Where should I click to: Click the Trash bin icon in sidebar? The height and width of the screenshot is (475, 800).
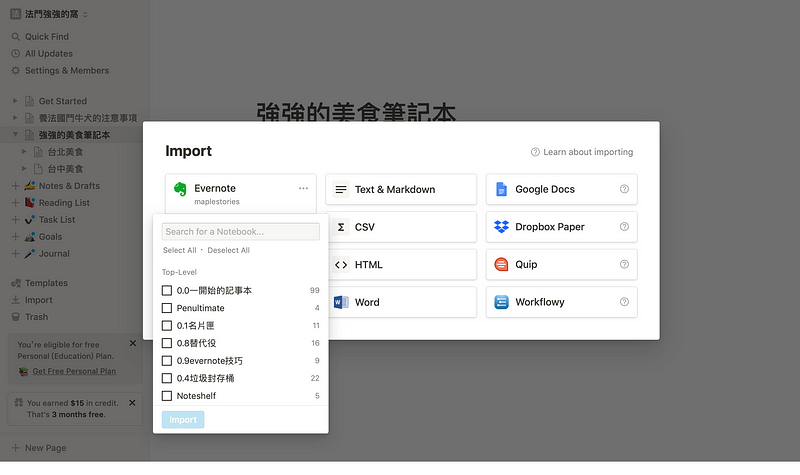(x=16, y=317)
